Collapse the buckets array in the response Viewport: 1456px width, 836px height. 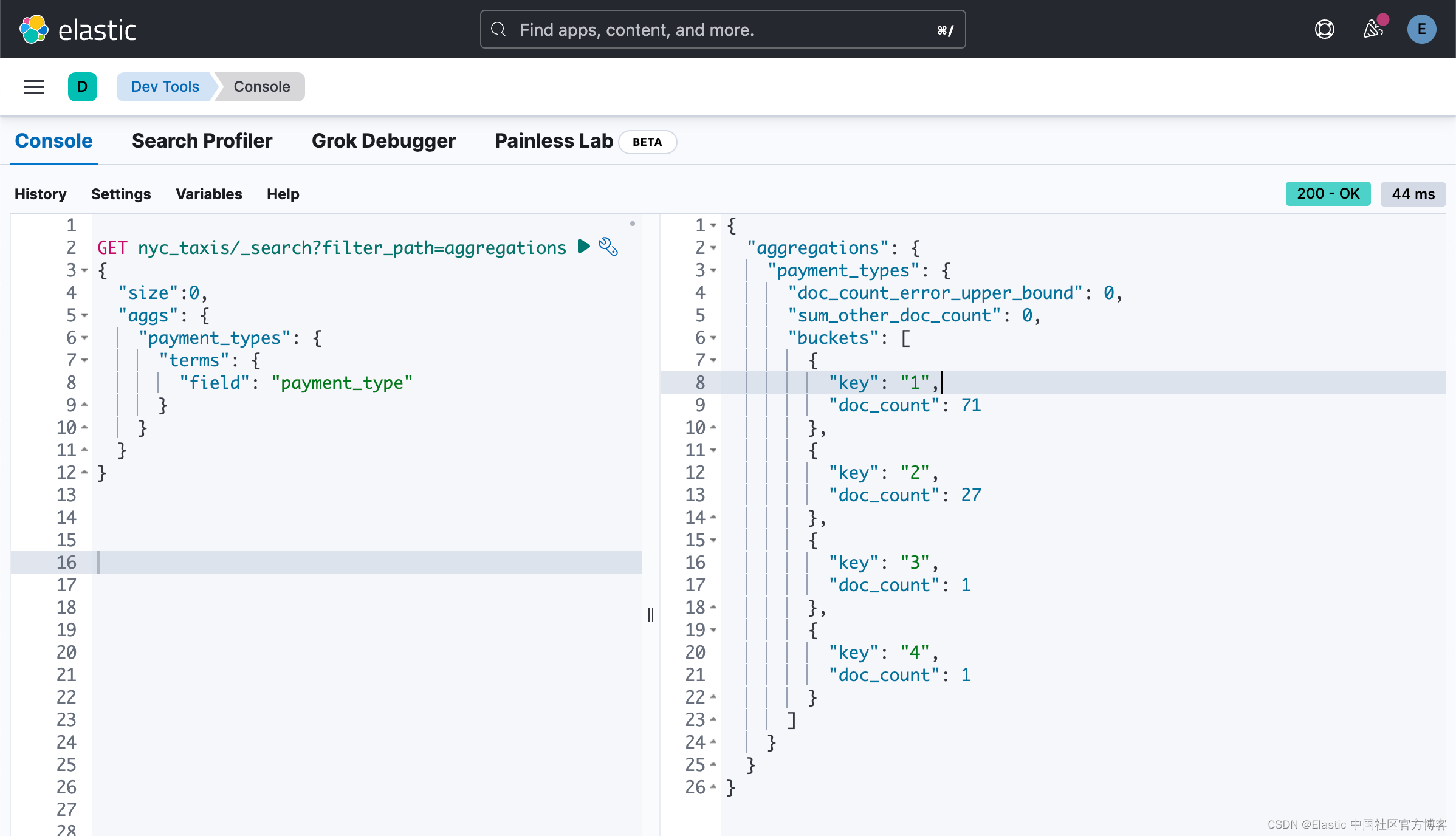(714, 338)
